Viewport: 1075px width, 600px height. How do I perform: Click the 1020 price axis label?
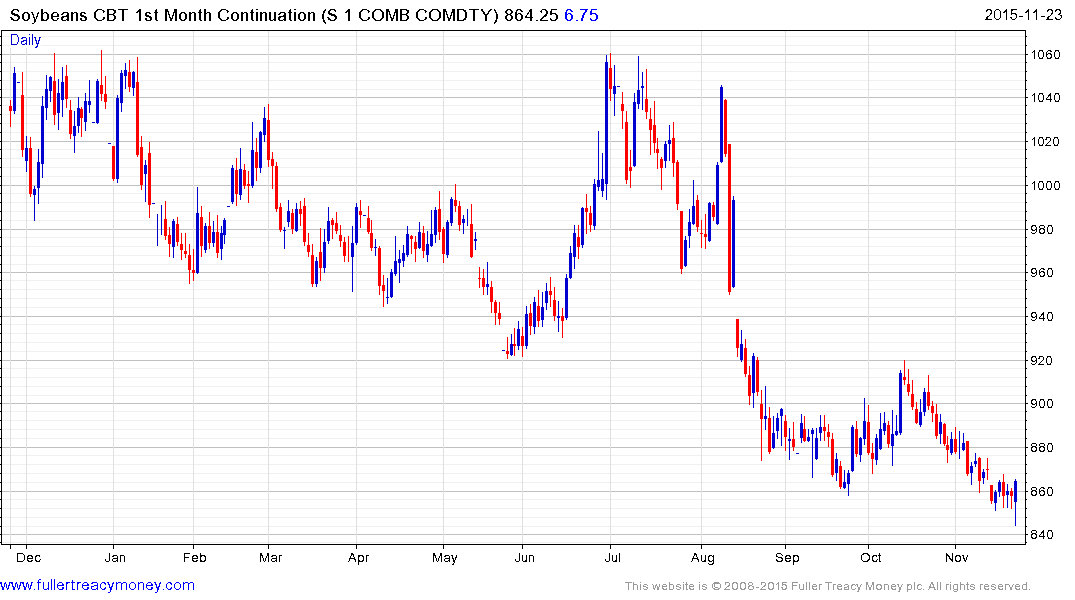pyautogui.click(x=1046, y=142)
